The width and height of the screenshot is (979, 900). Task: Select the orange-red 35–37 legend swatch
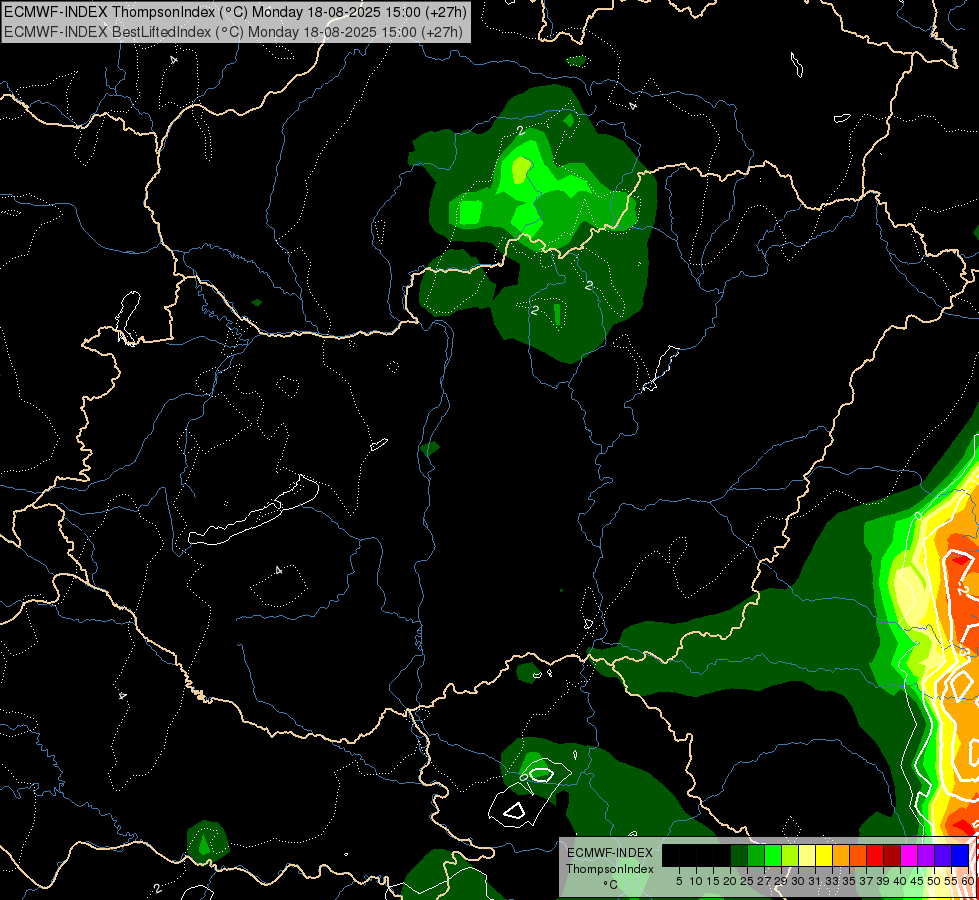(x=858, y=855)
